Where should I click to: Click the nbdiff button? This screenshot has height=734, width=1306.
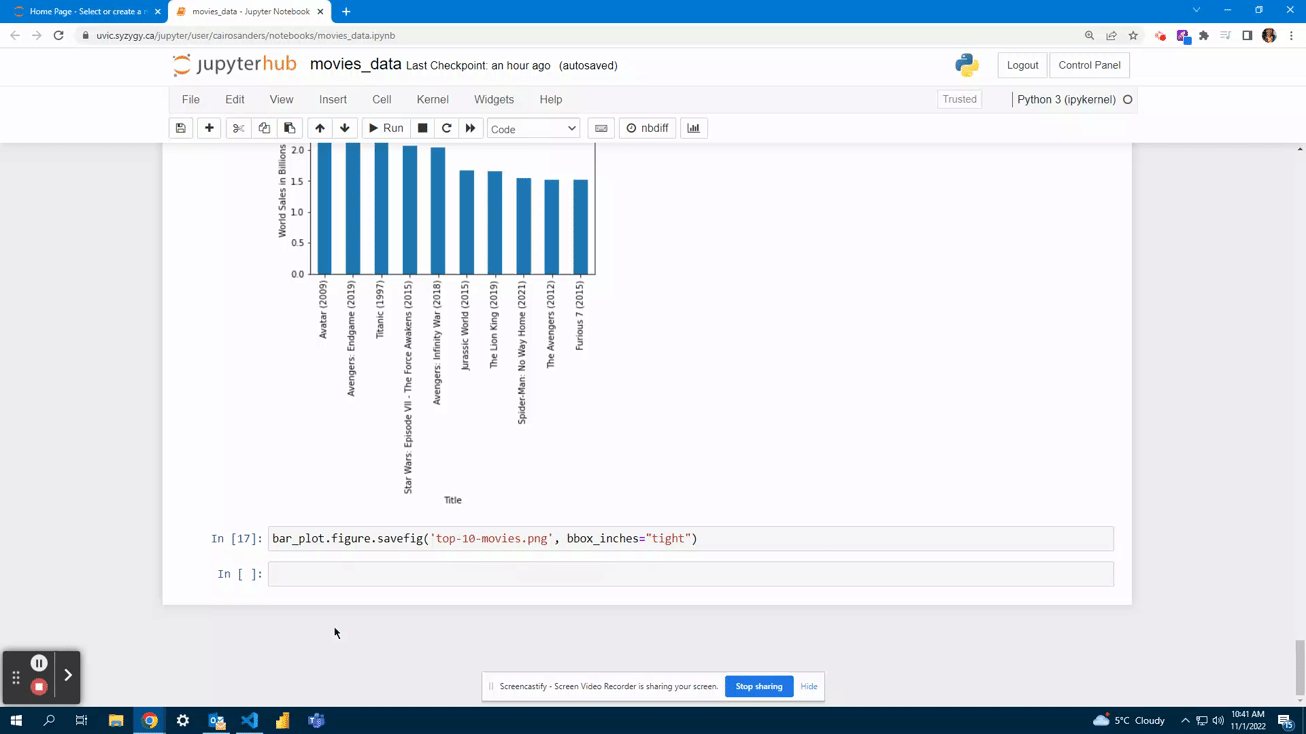tap(647, 128)
